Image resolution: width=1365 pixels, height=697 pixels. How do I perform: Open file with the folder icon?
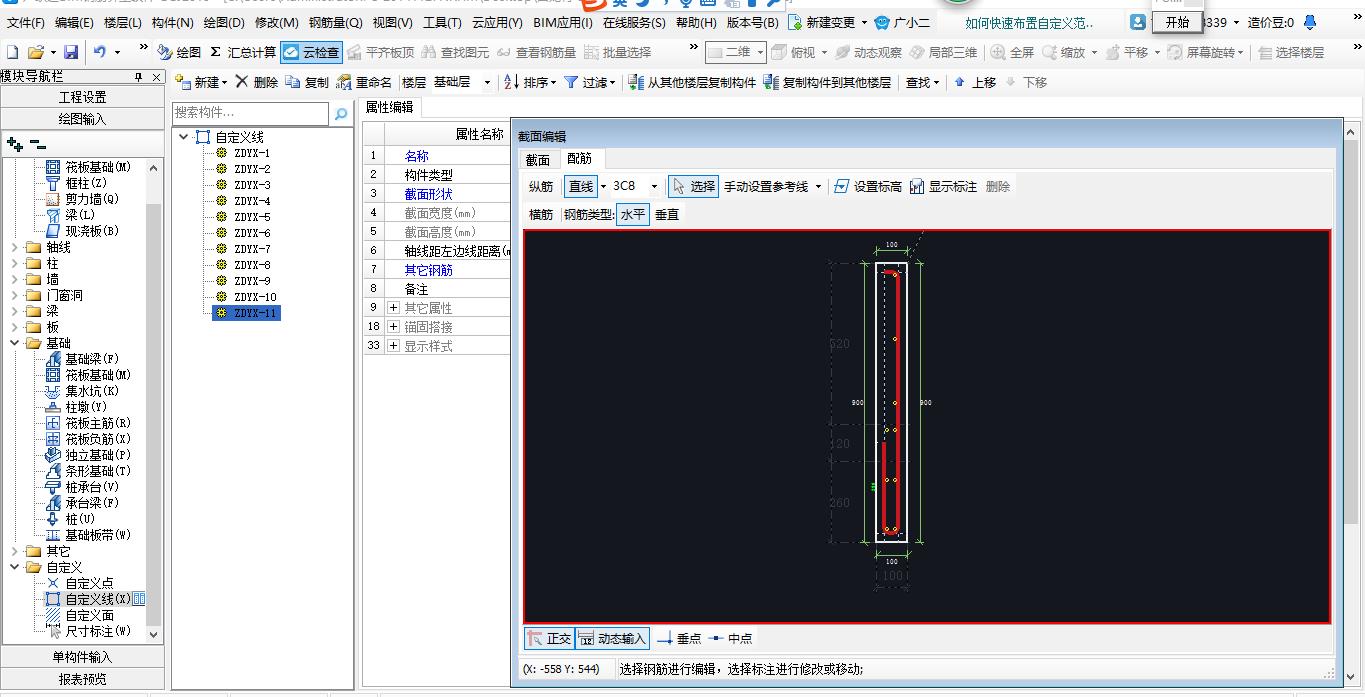(x=35, y=52)
